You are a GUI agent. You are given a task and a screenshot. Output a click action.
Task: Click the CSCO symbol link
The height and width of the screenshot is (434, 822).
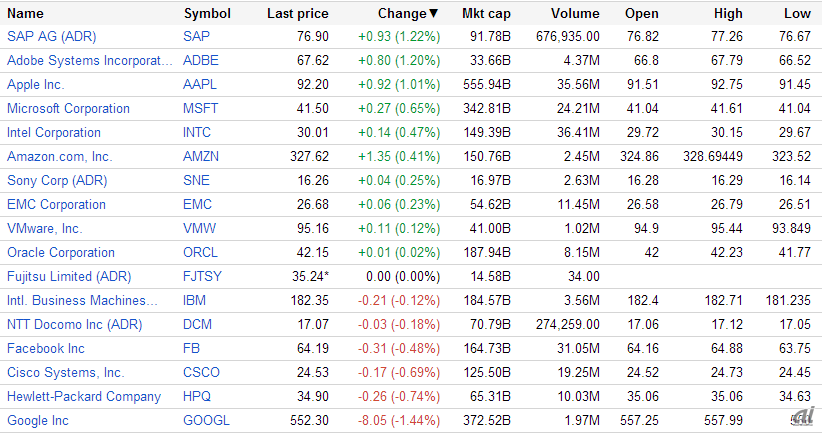pyautogui.click(x=202, y=372)
